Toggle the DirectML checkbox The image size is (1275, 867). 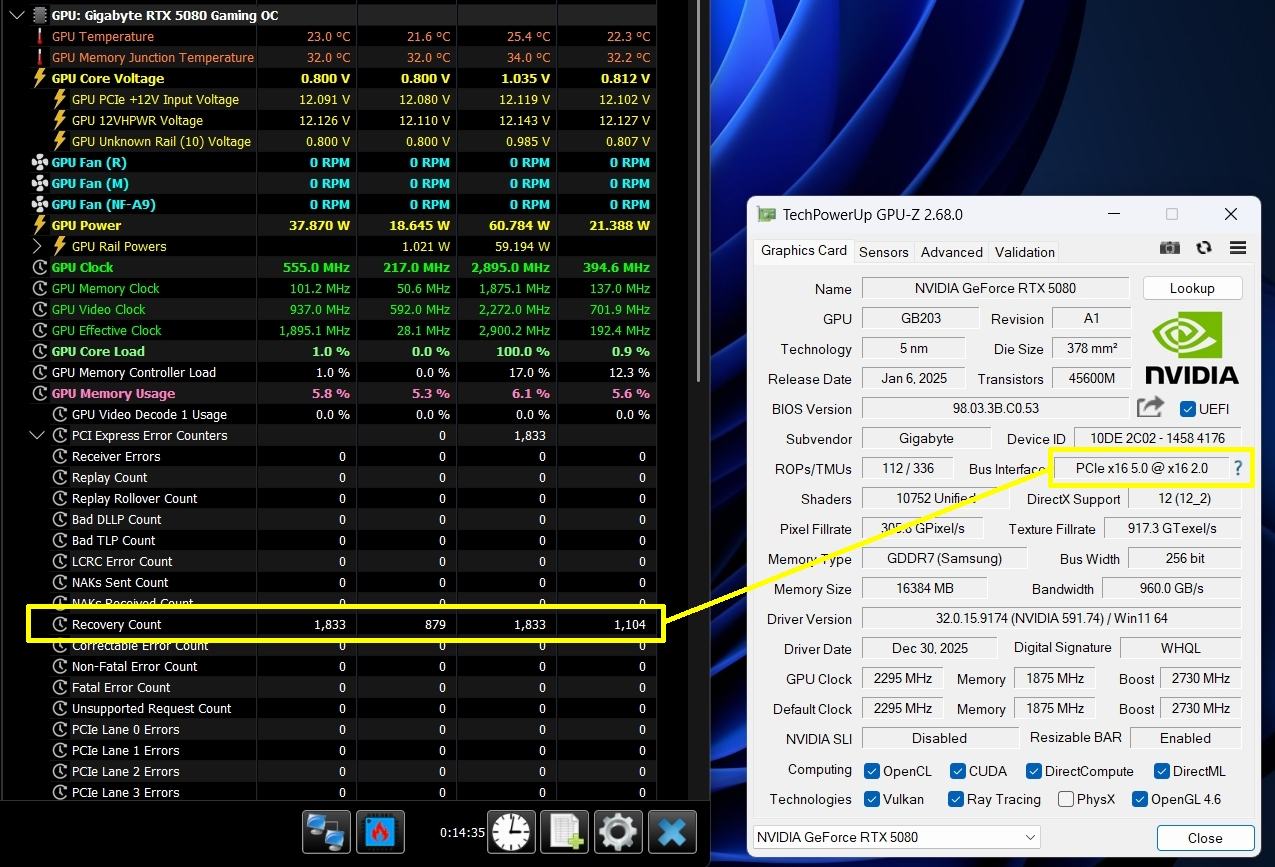[x=1162, y=771]
